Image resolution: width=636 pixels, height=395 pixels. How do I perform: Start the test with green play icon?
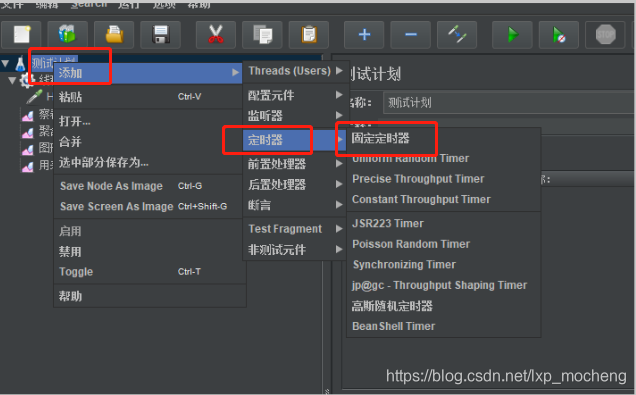(512, 34)
